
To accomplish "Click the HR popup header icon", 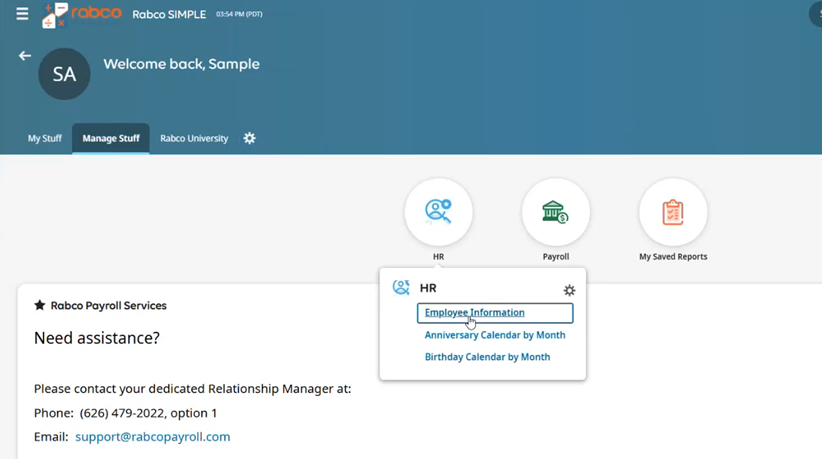I will [x=401, y=288].
